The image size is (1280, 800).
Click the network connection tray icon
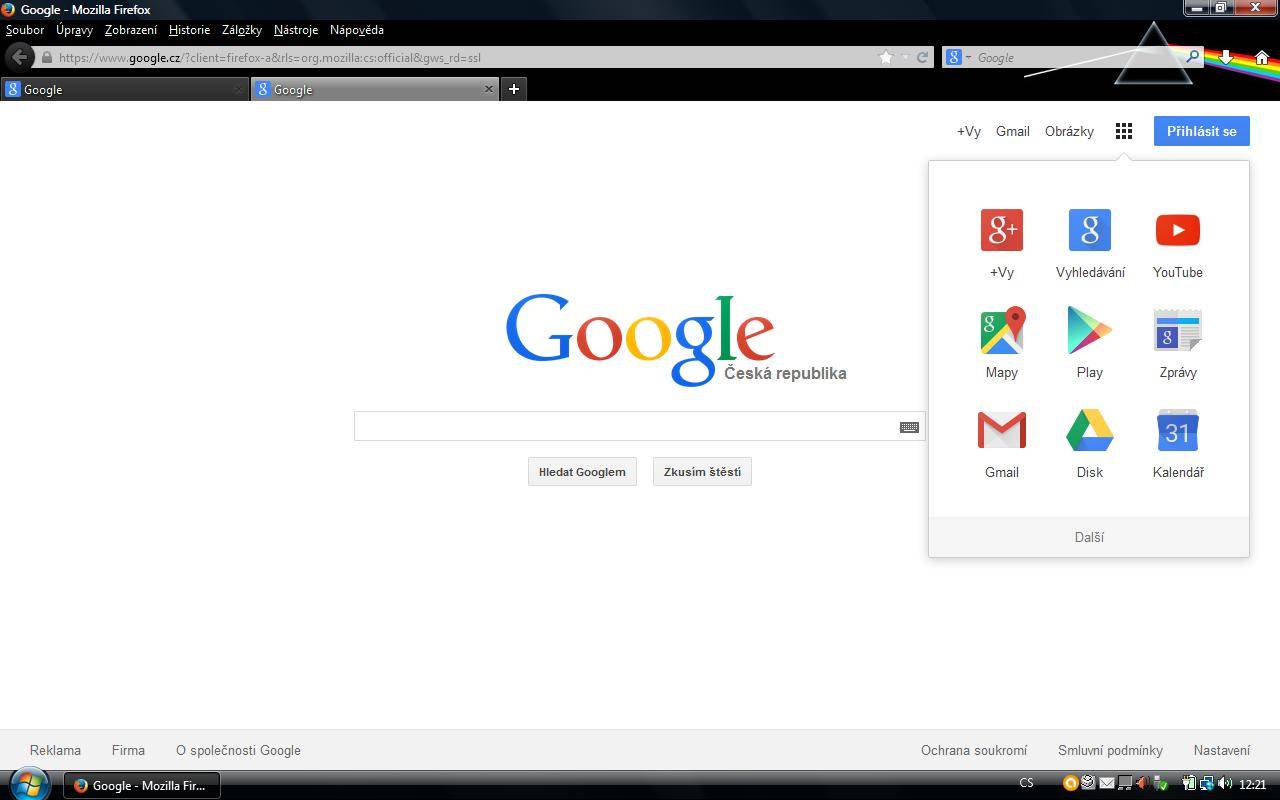click(x=1207, y=784)
